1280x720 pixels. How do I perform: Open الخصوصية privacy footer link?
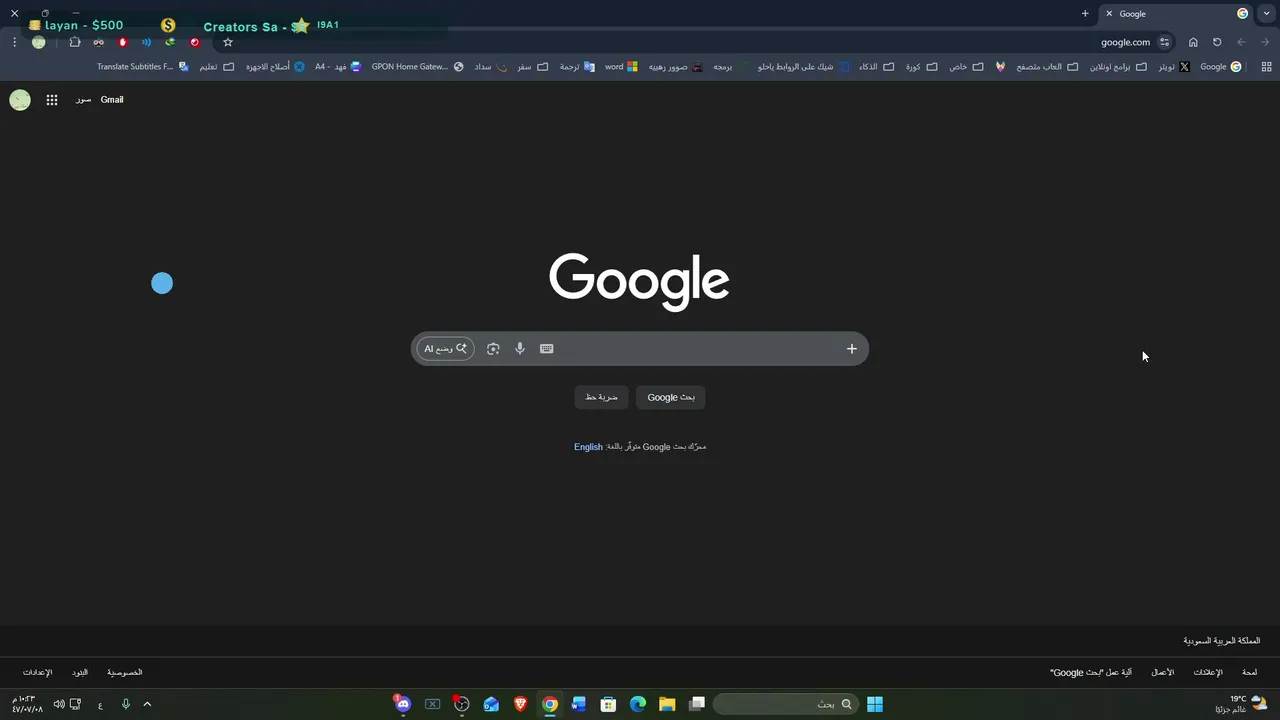tap(125, 673)
